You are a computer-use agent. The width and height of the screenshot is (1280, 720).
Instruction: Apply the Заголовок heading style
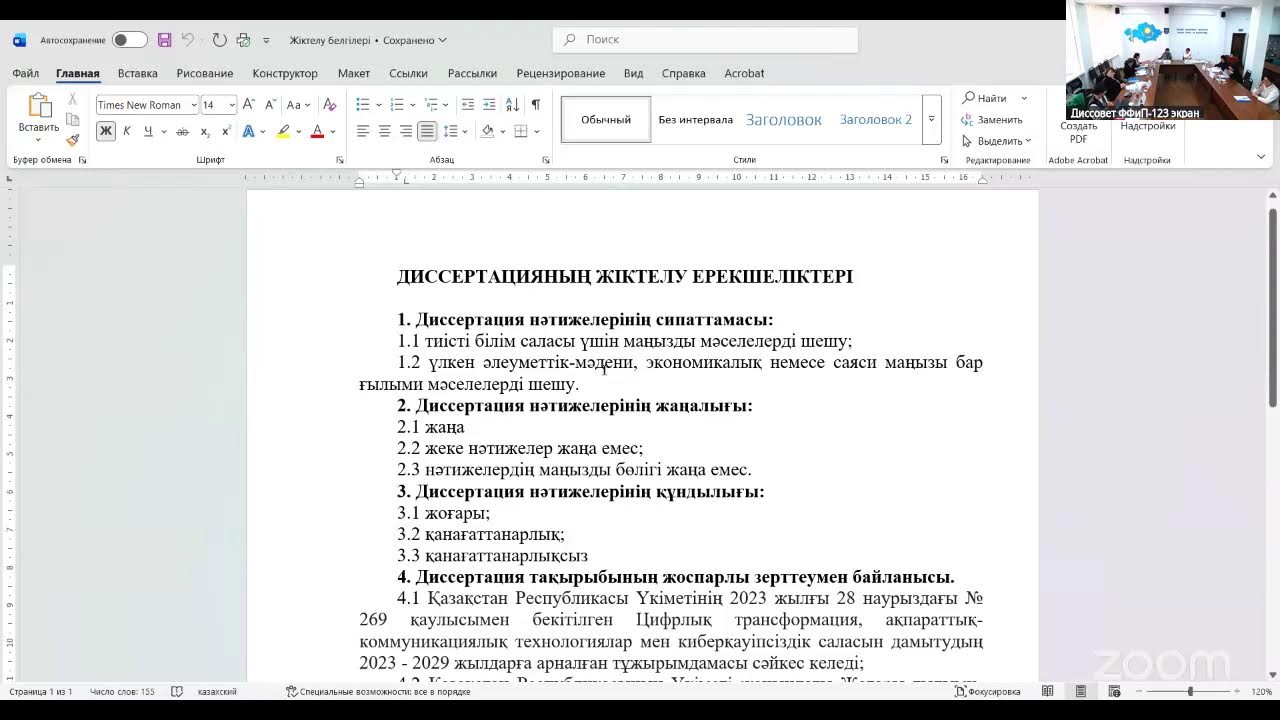pos(784,119)
